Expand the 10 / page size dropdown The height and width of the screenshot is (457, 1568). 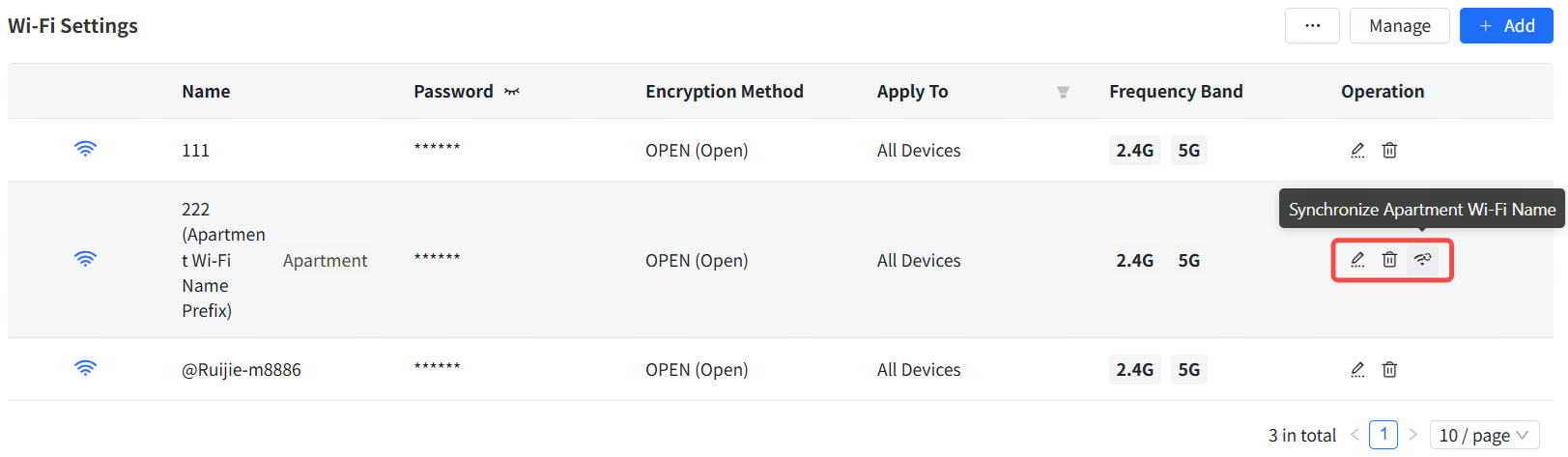tap(1483, 436)
